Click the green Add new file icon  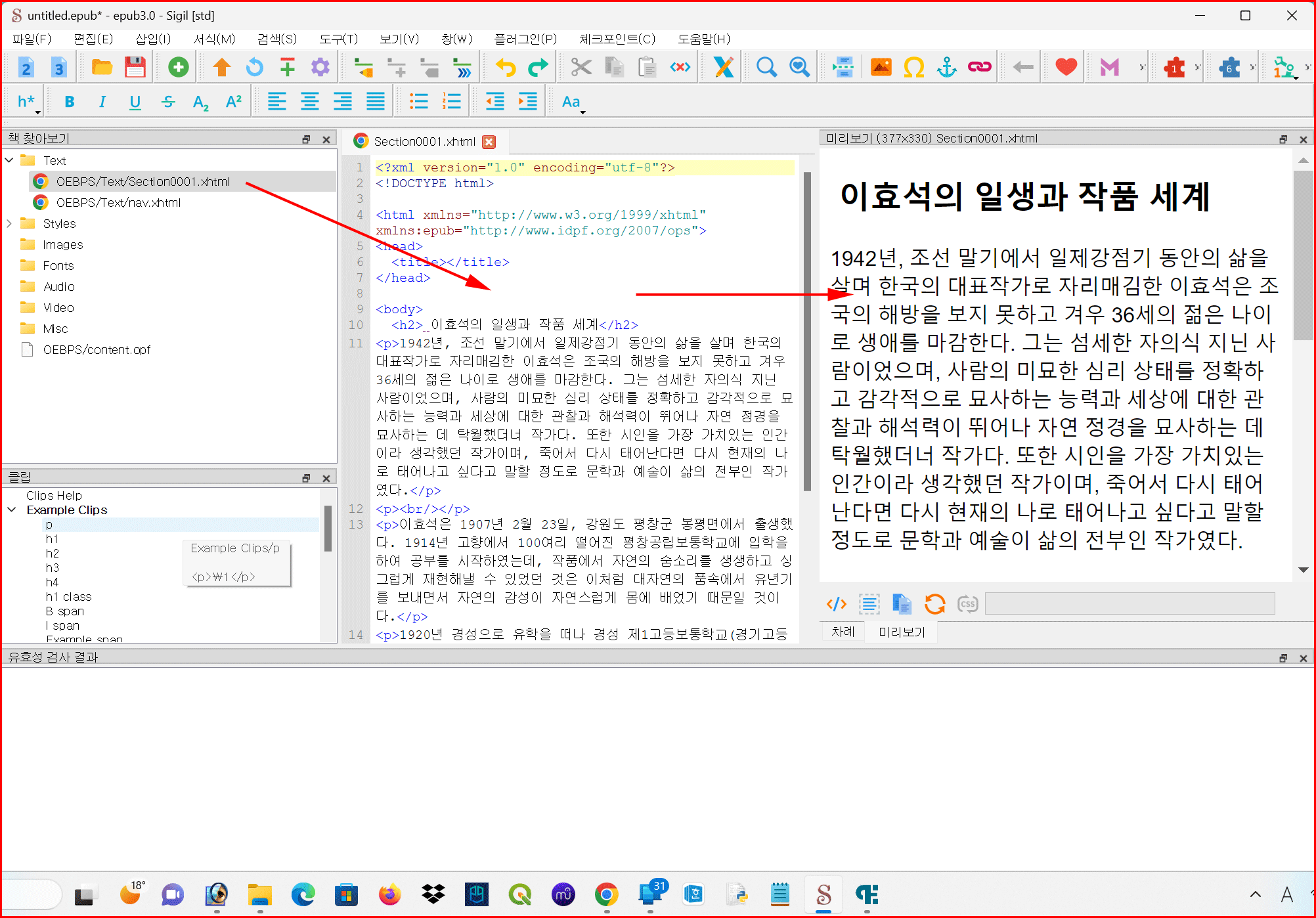[178, 67]
